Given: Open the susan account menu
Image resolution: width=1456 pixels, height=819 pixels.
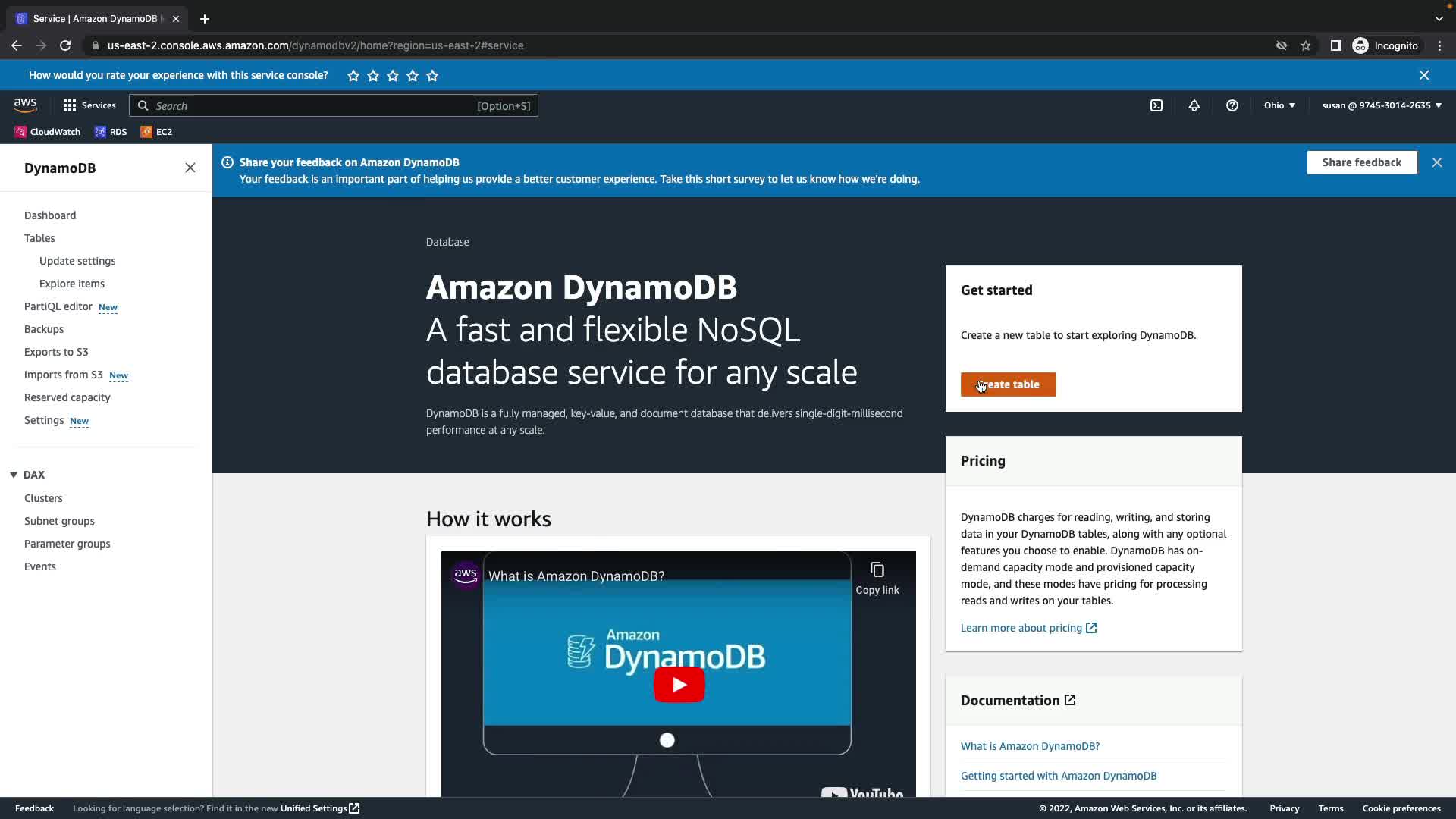Looking at the screenshot, I should point(1381,105).
